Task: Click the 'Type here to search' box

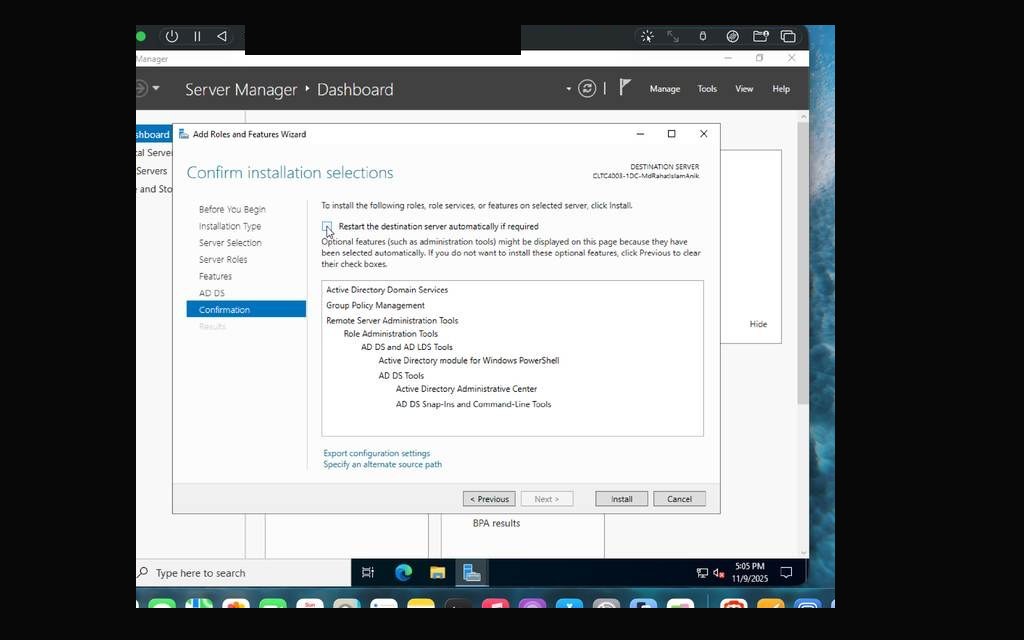Action: pyautogui.click(x=244, y=573)
